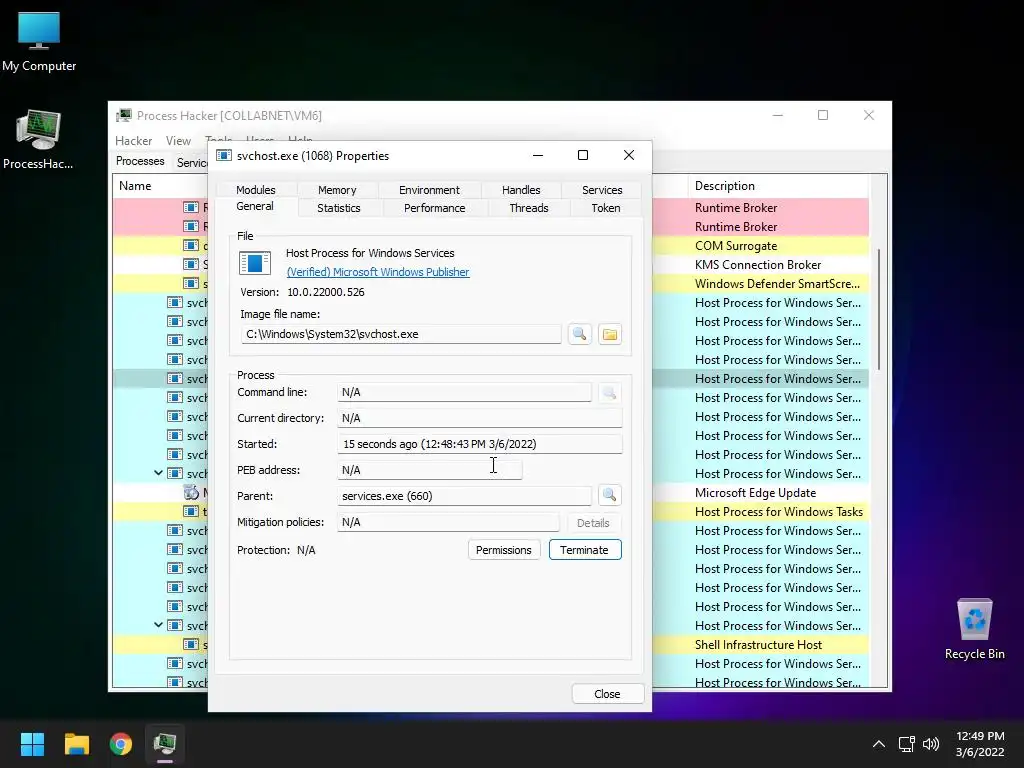
Task: Select the Windows Defender SmartScreen row
Action: coord(761,283)
